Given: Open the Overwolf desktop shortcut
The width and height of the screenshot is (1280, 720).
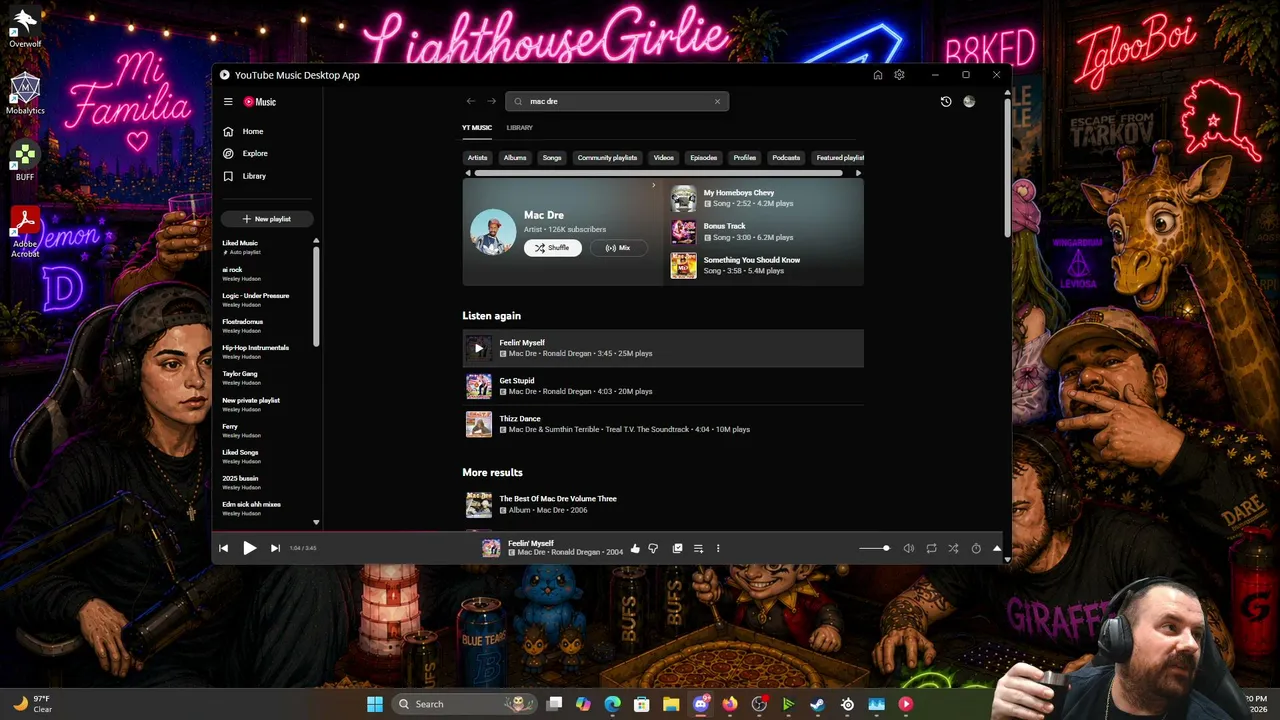Looking at the screenshot, I should coord(25,28).
